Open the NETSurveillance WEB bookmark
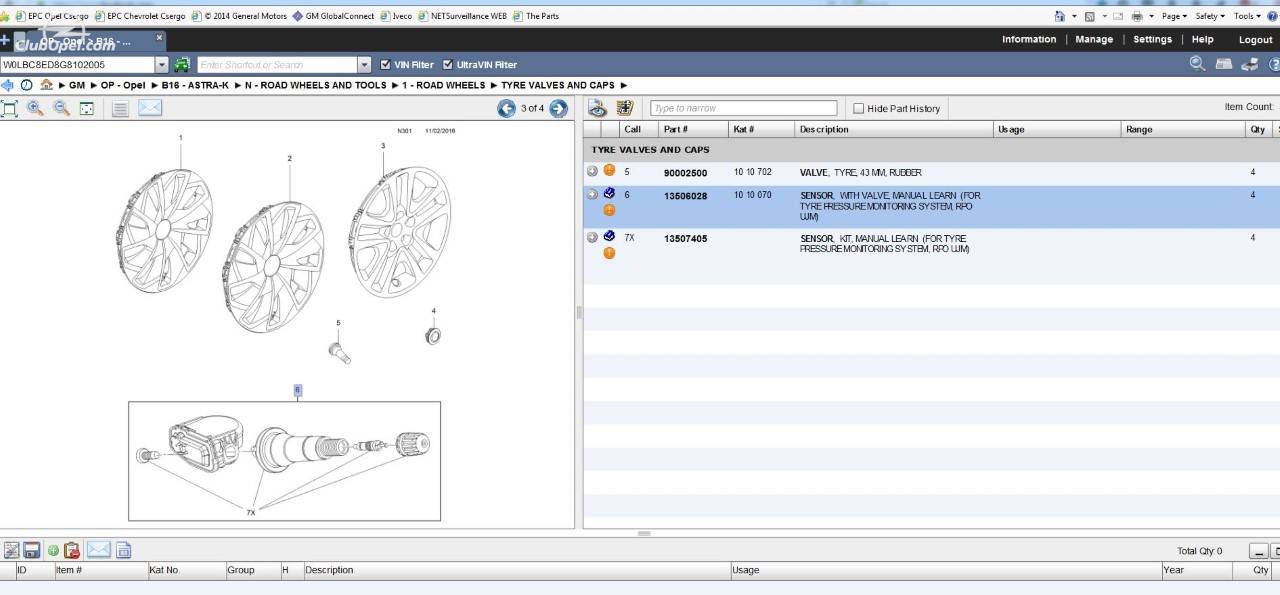 [462, 16]
